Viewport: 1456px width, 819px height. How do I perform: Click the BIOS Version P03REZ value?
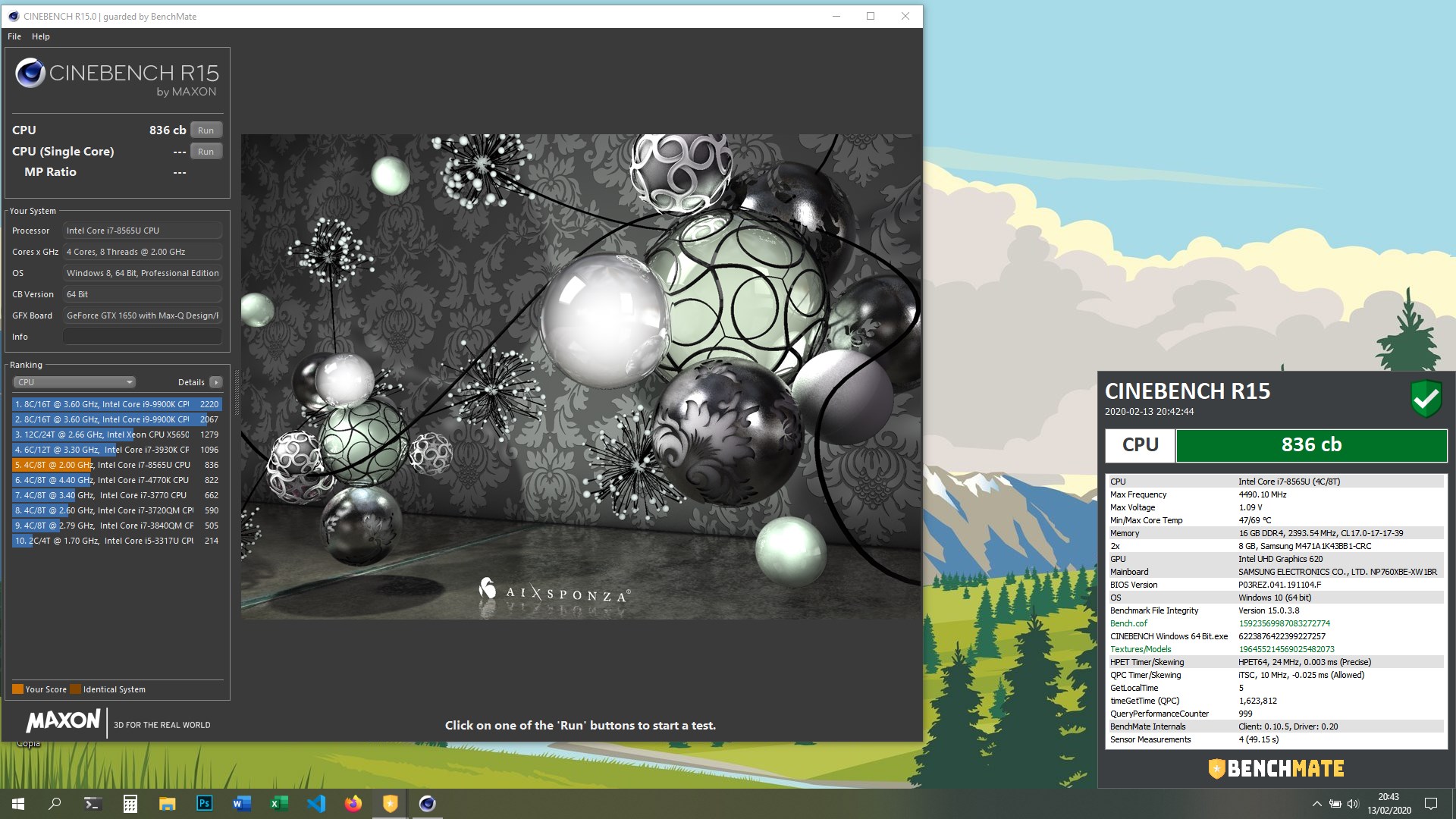[1279, 585]
